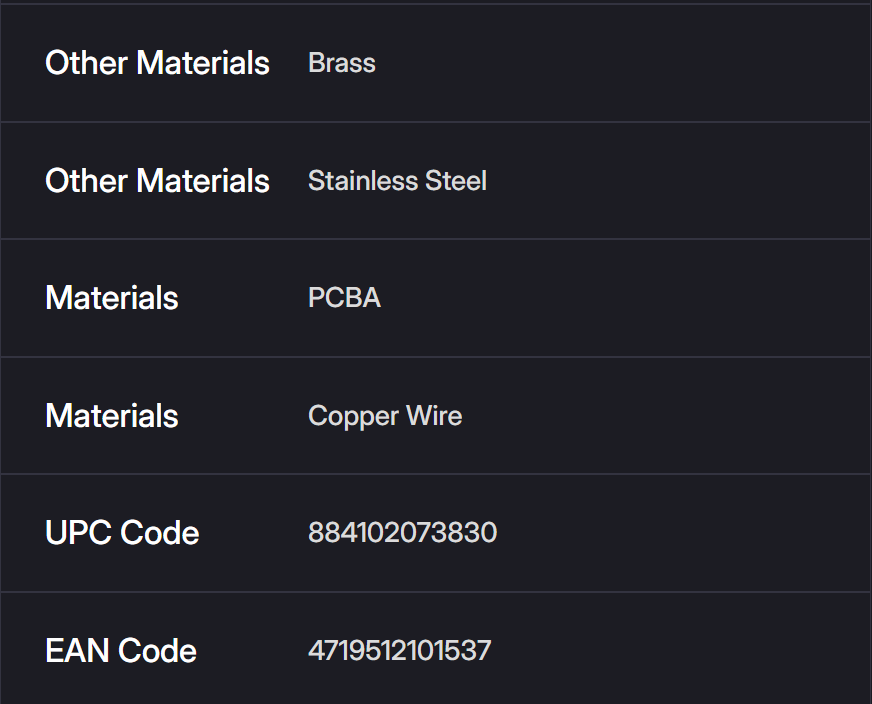Viewport: 872px width, 704px height.
Task: Select the Stainless Steel value text
Action: (397, 181)
